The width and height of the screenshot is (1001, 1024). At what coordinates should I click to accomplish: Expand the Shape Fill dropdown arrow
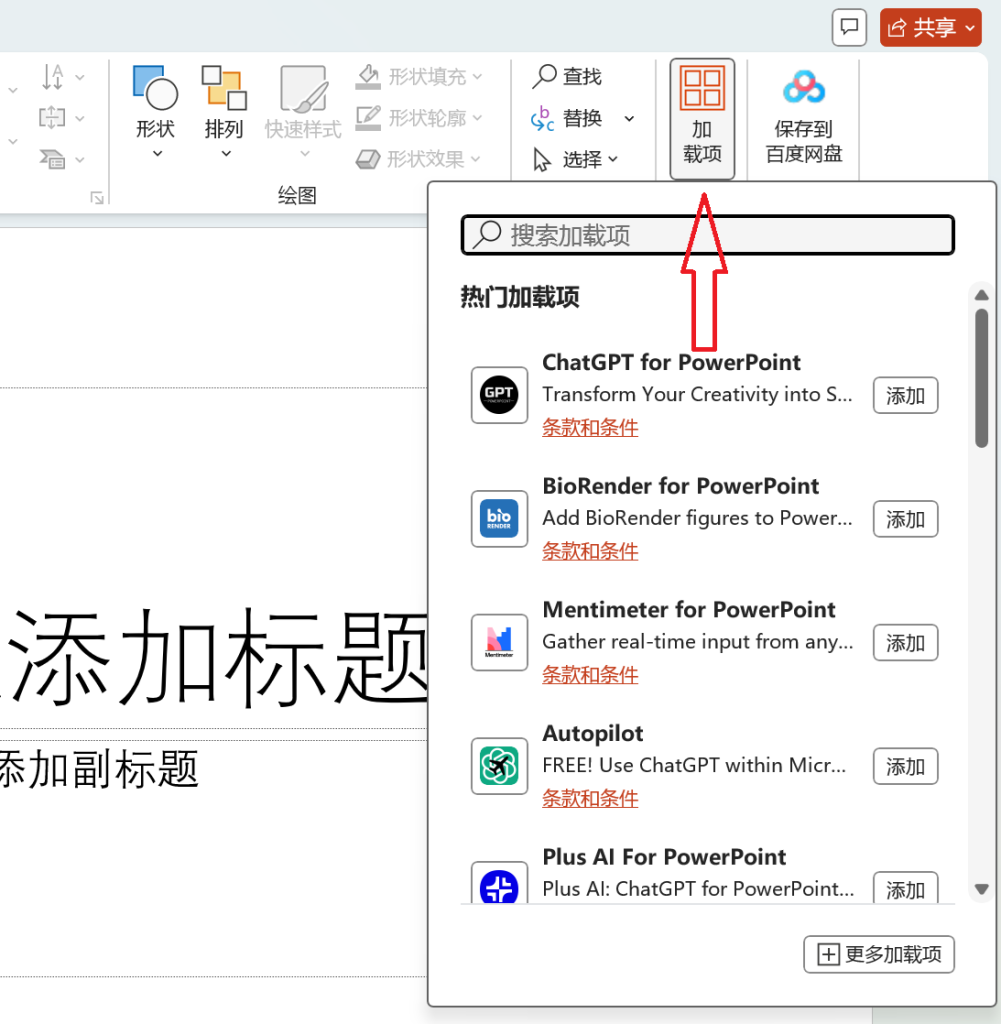click(477, 77)
